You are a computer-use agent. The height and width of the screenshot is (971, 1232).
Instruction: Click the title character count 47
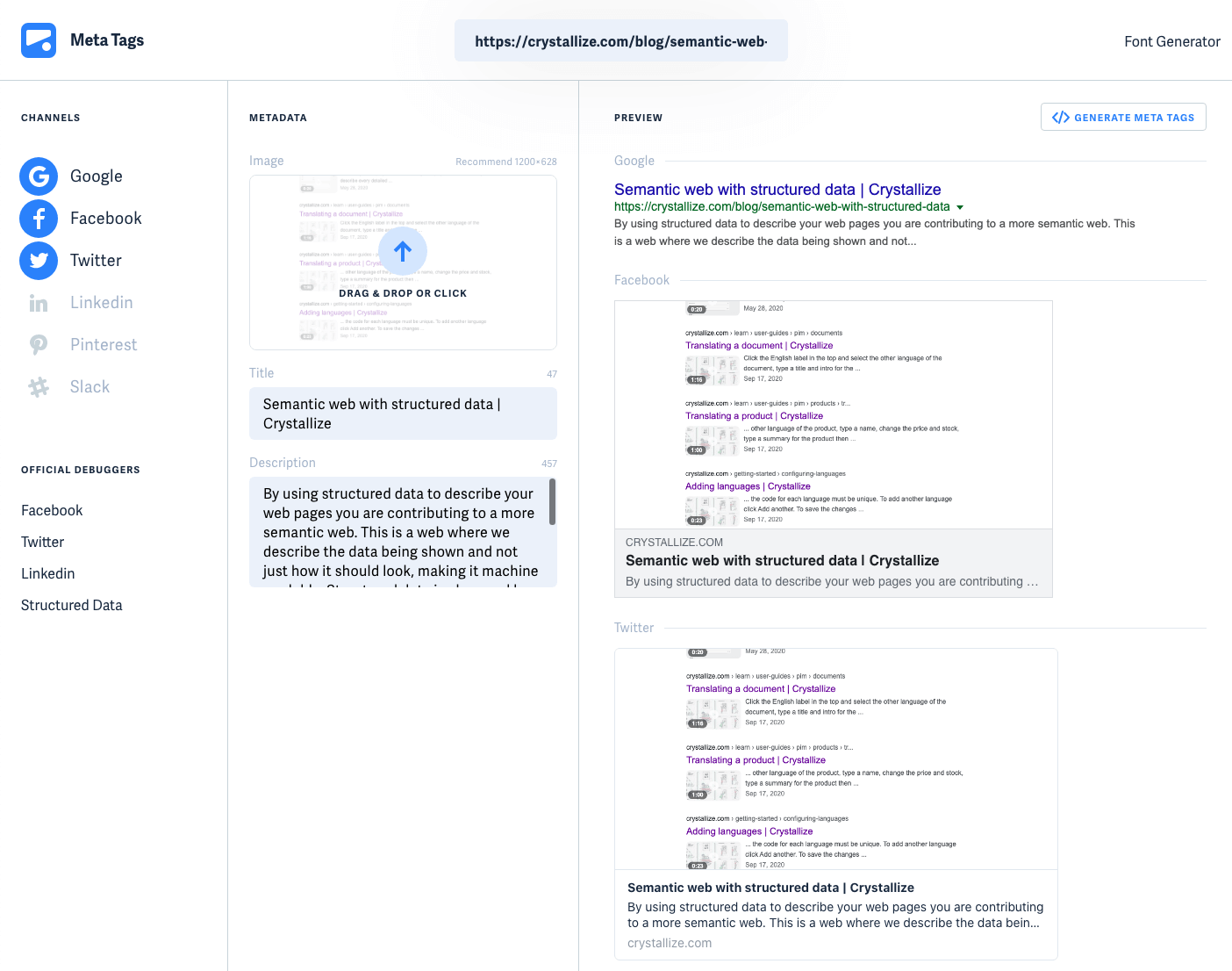point(552,374)
